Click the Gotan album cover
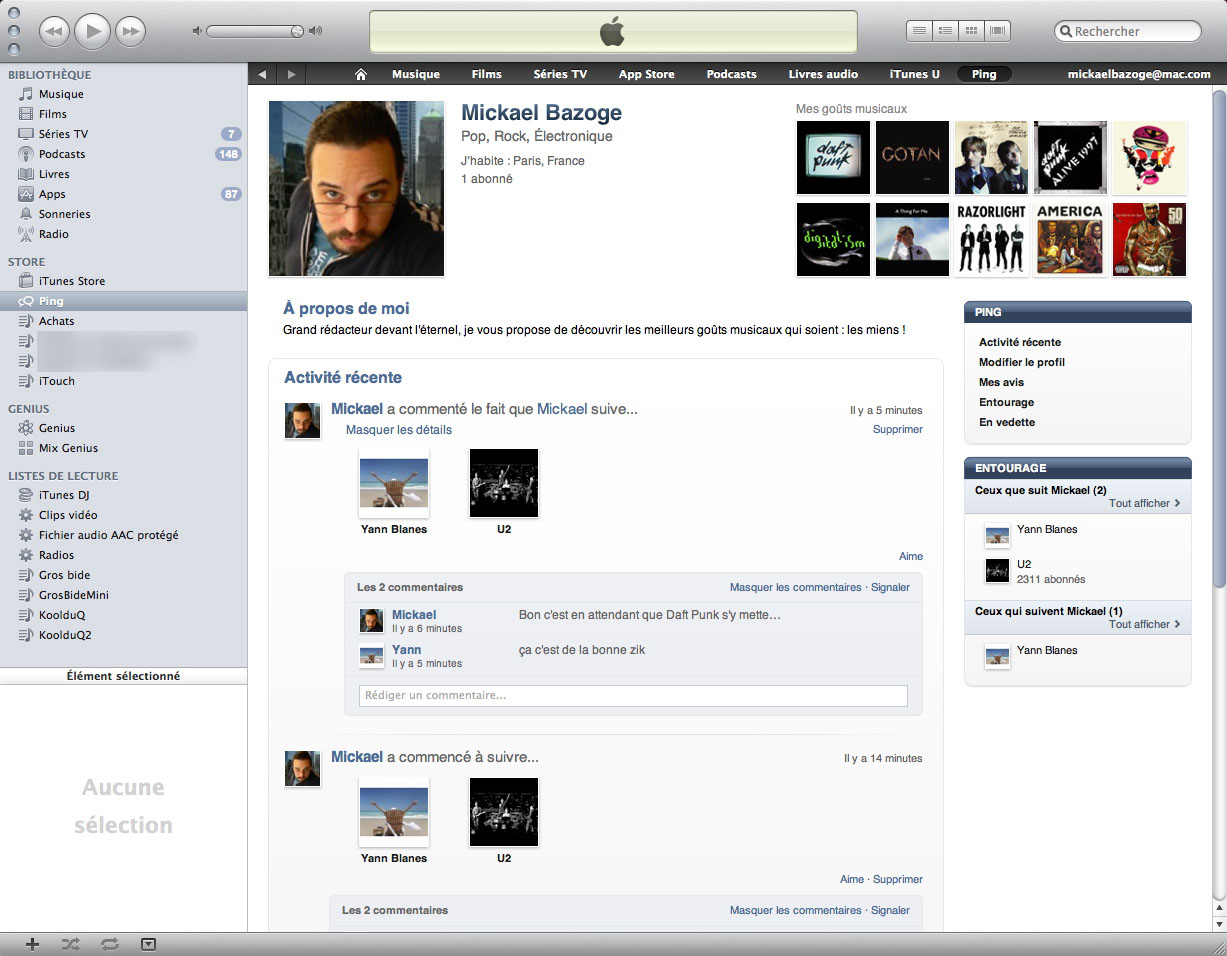 [912, 157]
